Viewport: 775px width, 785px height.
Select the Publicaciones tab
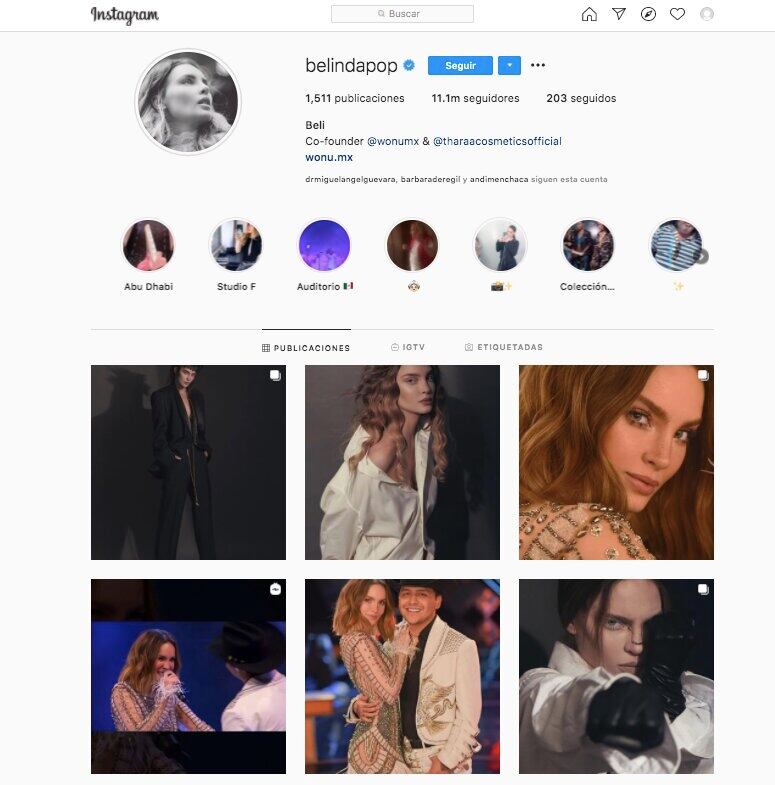[x=306, y=347]
